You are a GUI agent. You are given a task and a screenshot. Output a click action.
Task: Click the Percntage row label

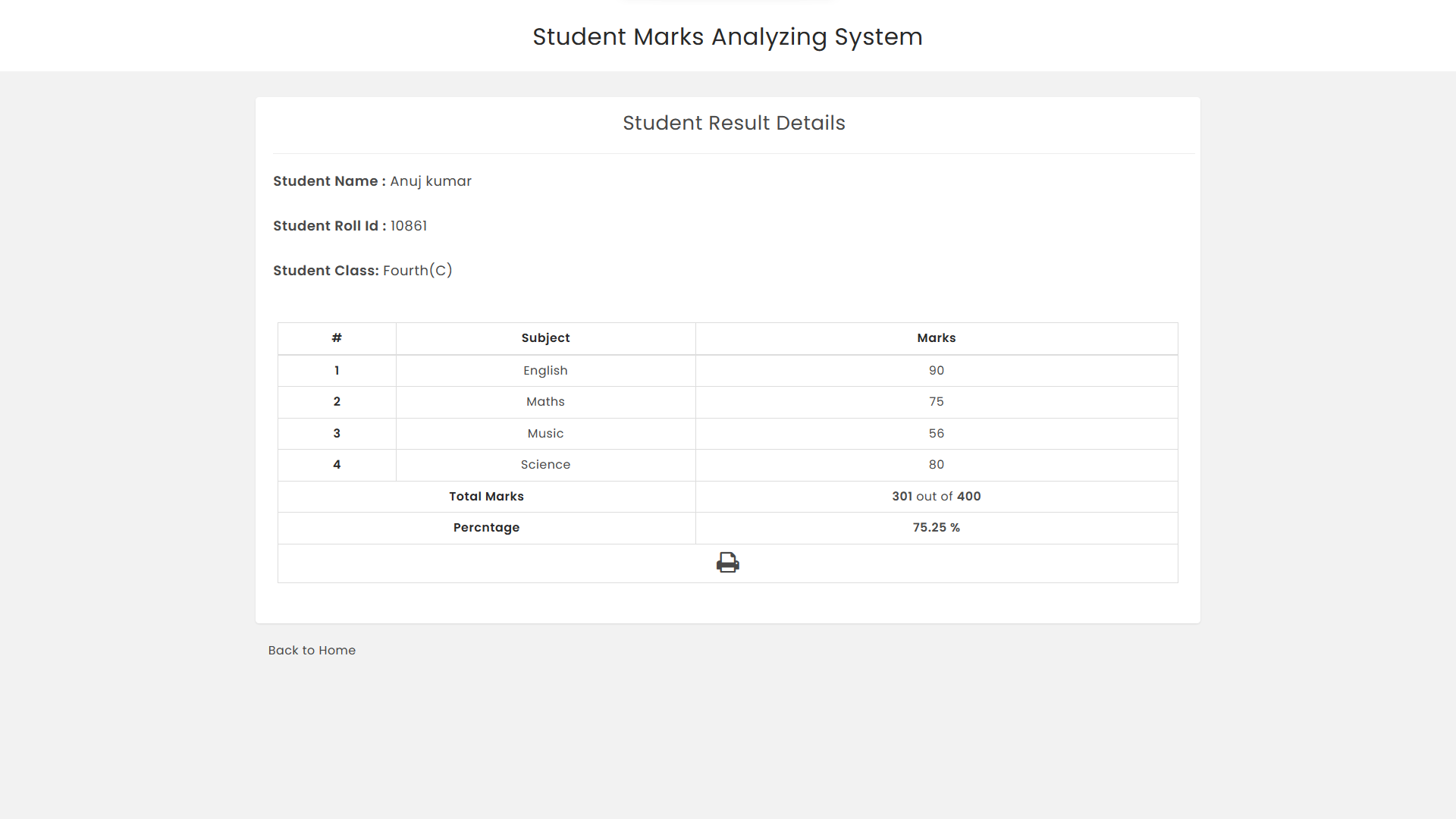[486, 527]
